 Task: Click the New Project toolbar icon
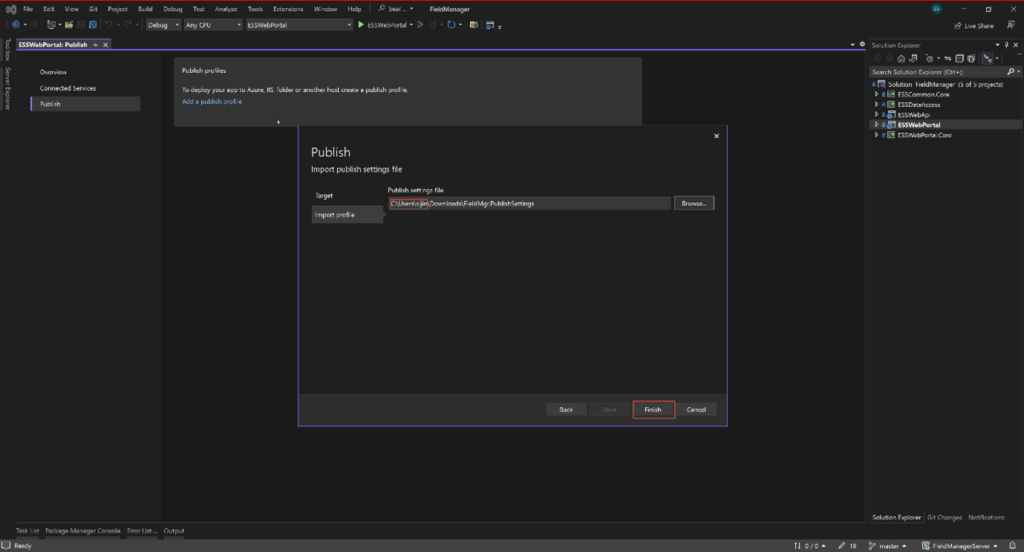tap(51, 25)
